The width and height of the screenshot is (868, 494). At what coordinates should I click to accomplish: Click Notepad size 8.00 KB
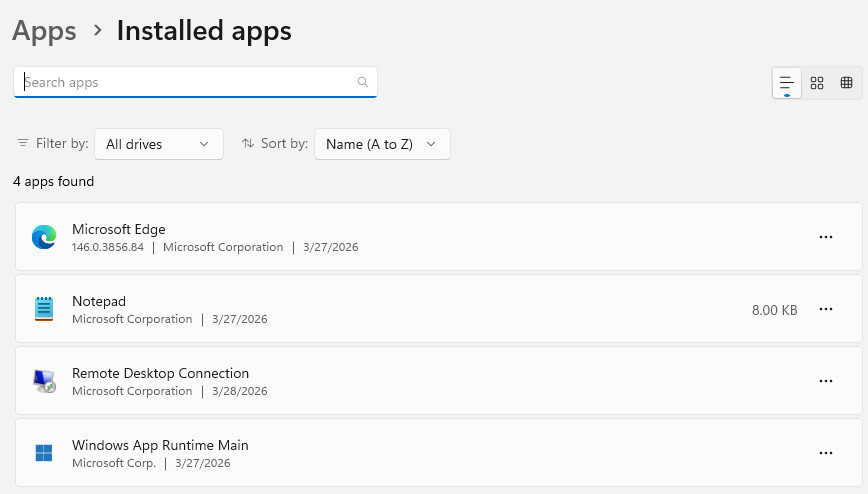tap(774, 310)
